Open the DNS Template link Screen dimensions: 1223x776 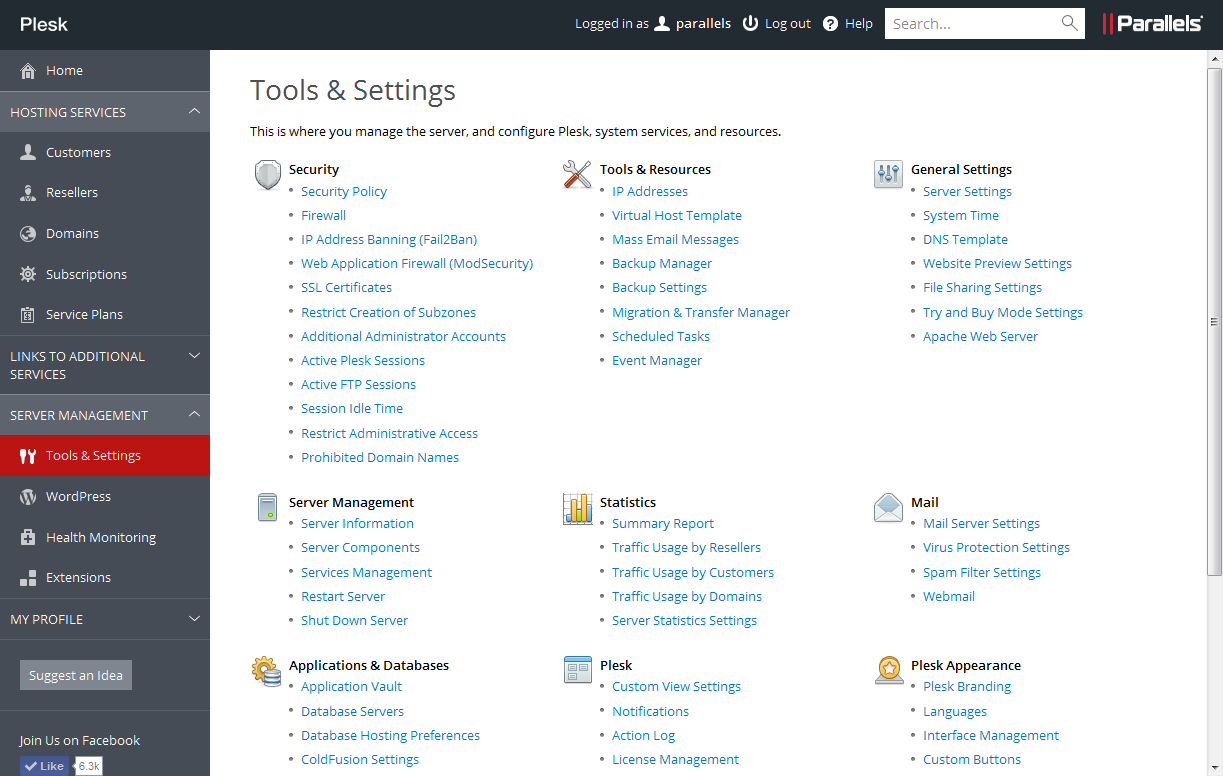pos(965,239)
